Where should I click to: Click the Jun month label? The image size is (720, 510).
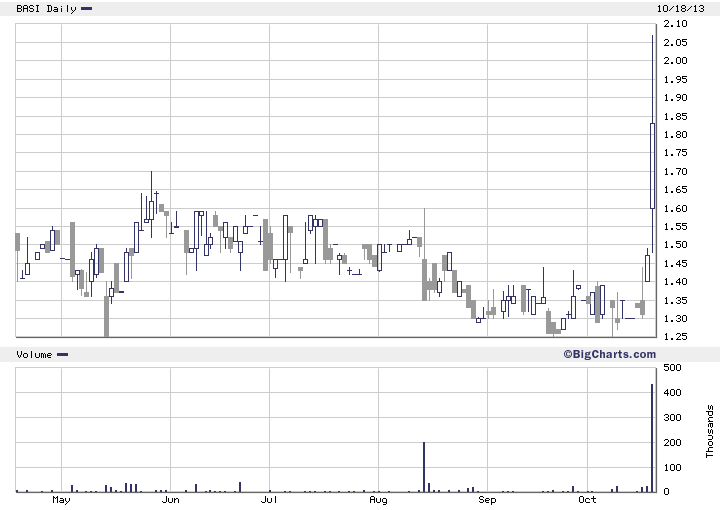pyautogui.click(x=170, y=499)
